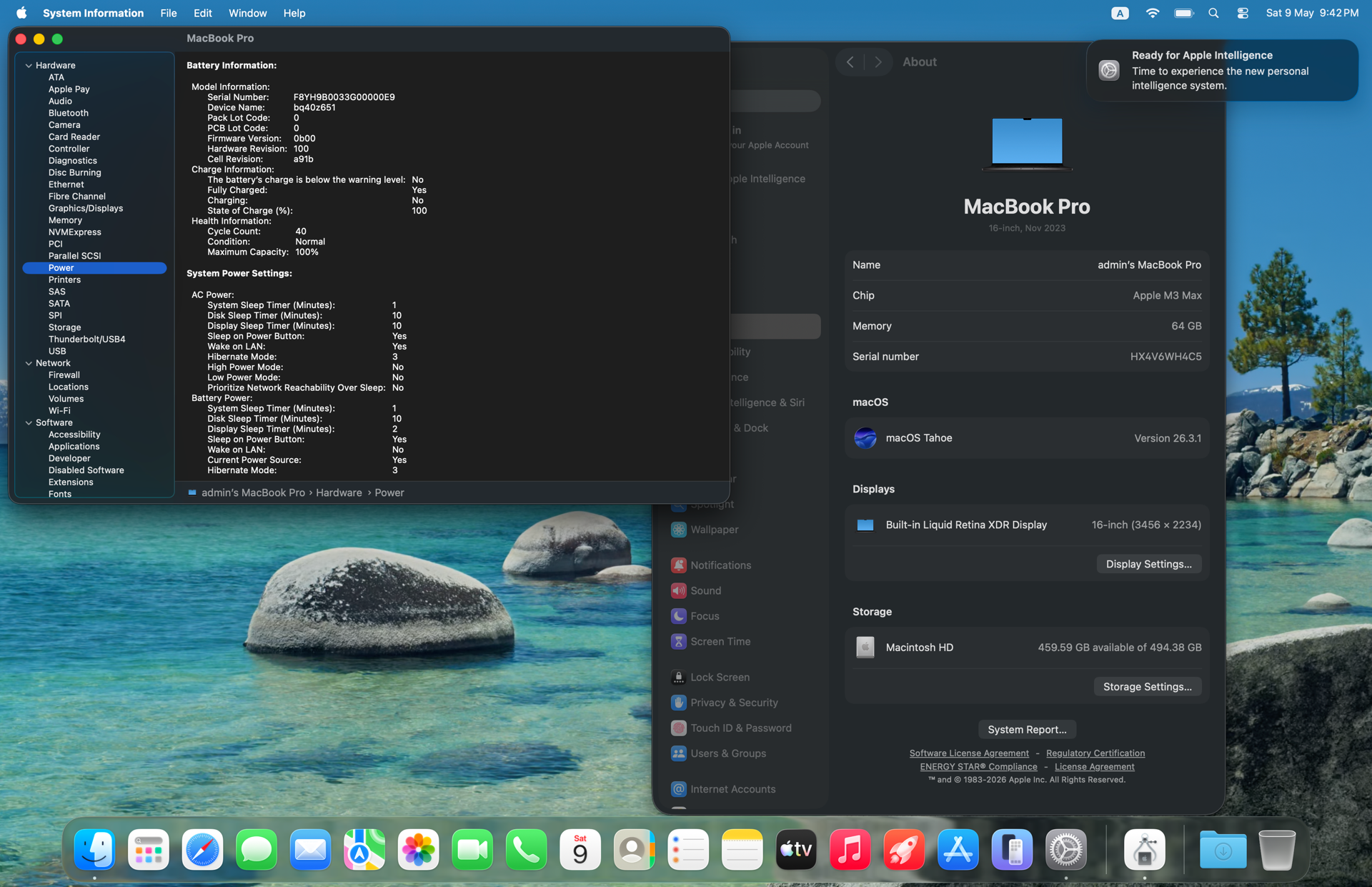Open Maps app in the Dock

[364, 850]
